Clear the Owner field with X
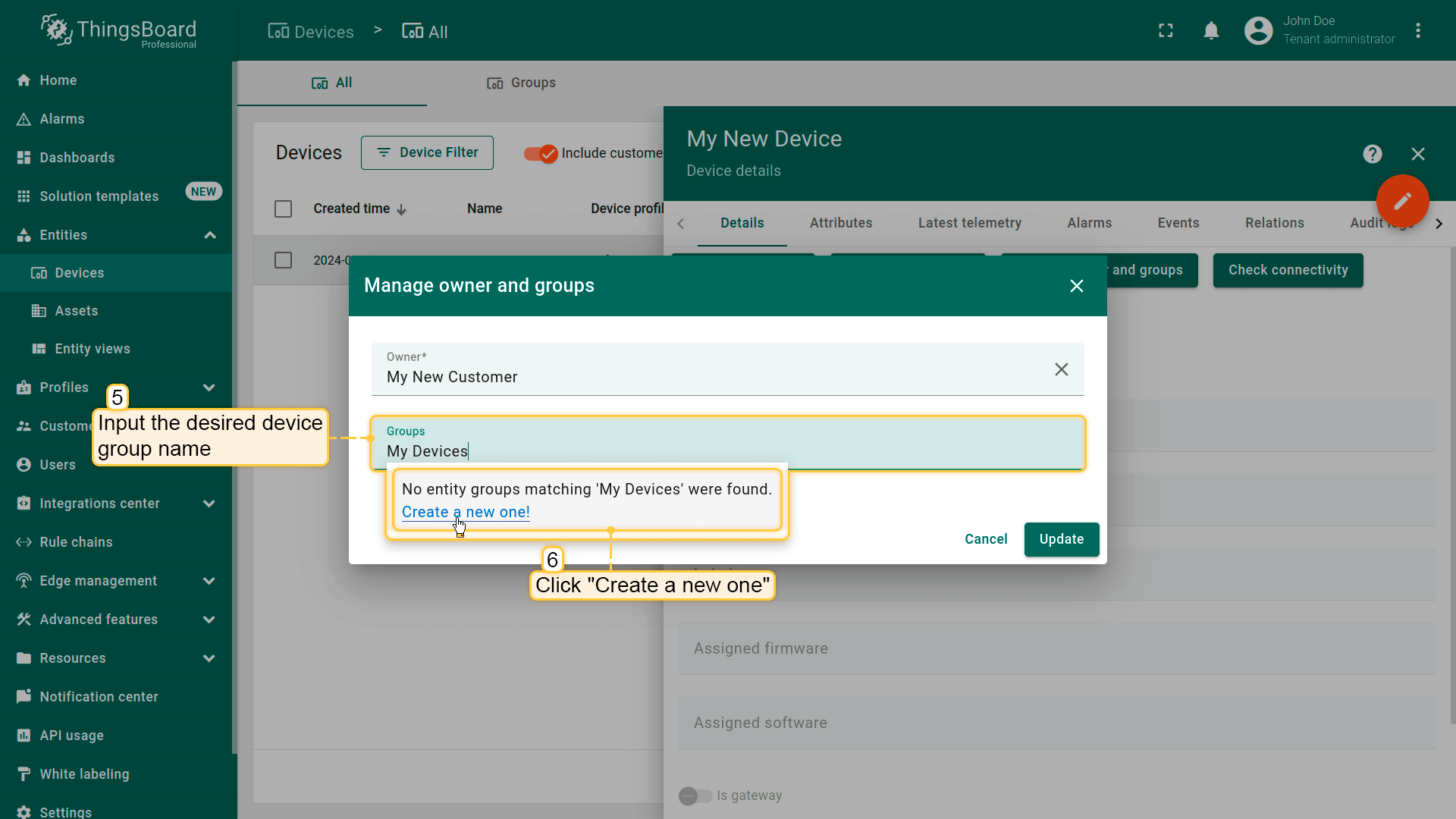Viewport: 1456px width, 819px height. (x=1061, y=369)
